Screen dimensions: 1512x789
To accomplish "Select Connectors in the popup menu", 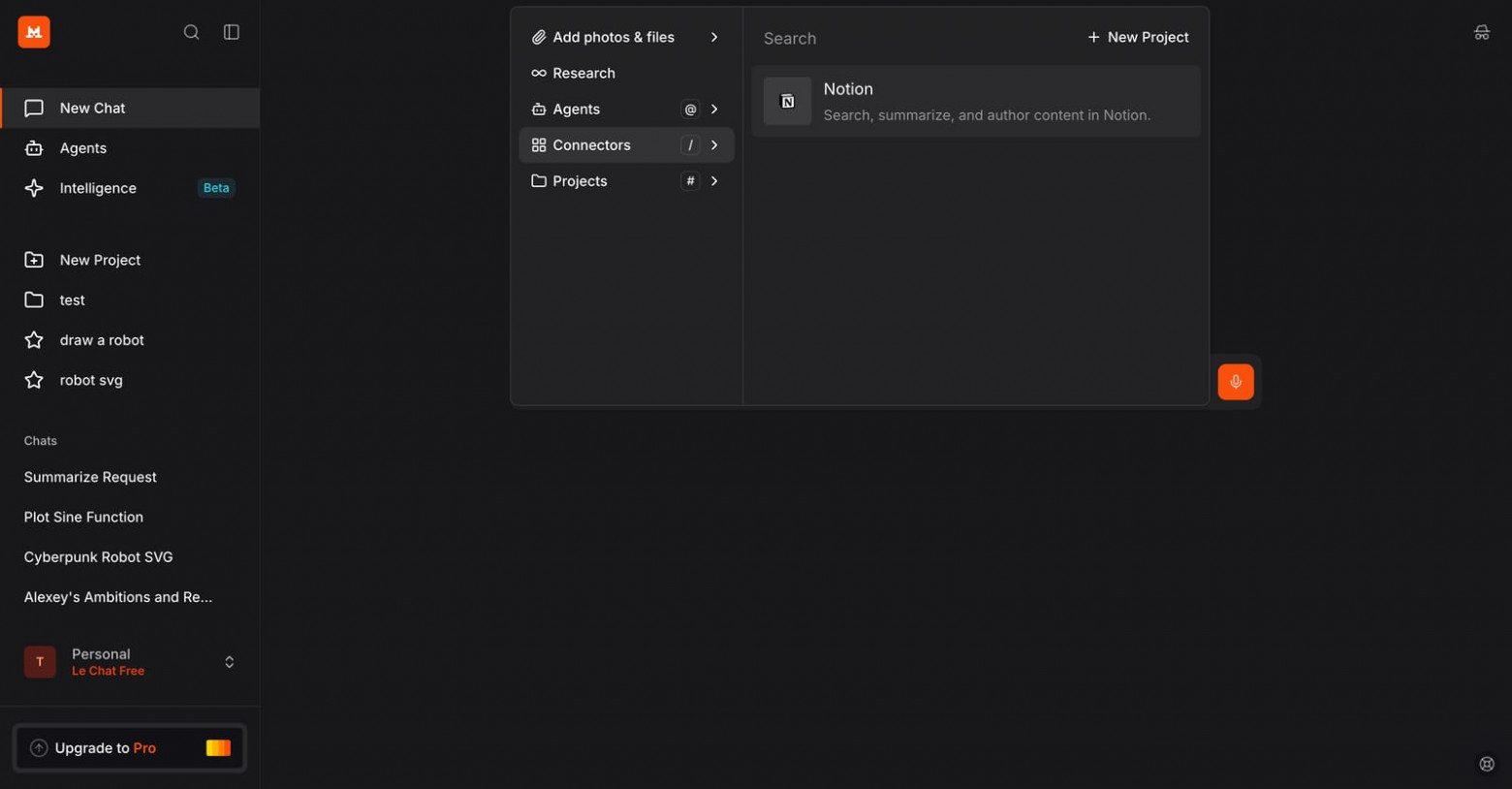I will click(x=591, y=145).
